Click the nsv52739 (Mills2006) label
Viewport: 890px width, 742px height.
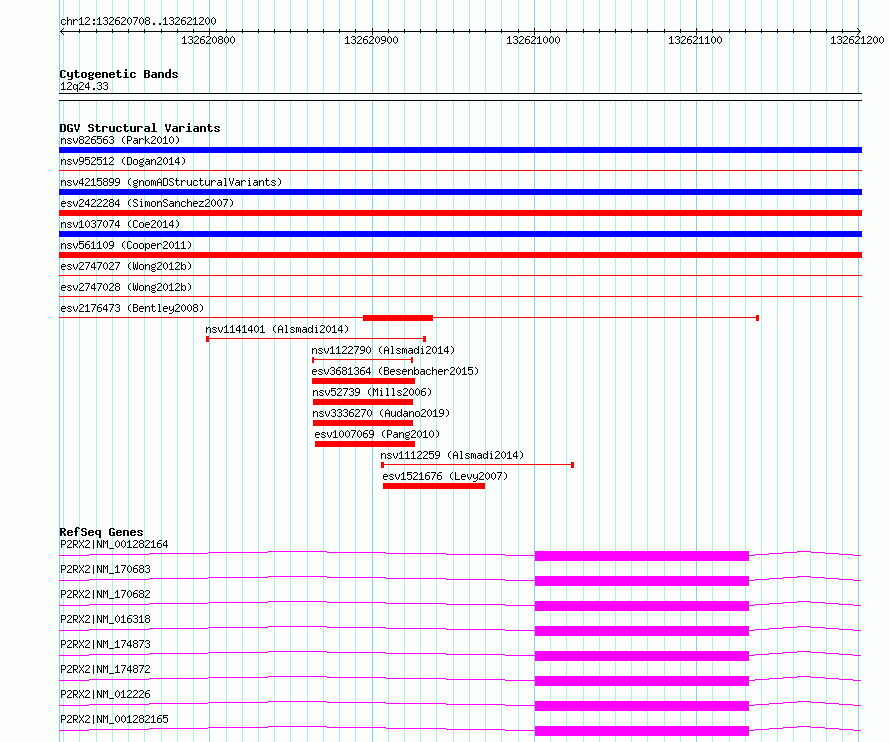pyautogui.click(x=372, y=392)
